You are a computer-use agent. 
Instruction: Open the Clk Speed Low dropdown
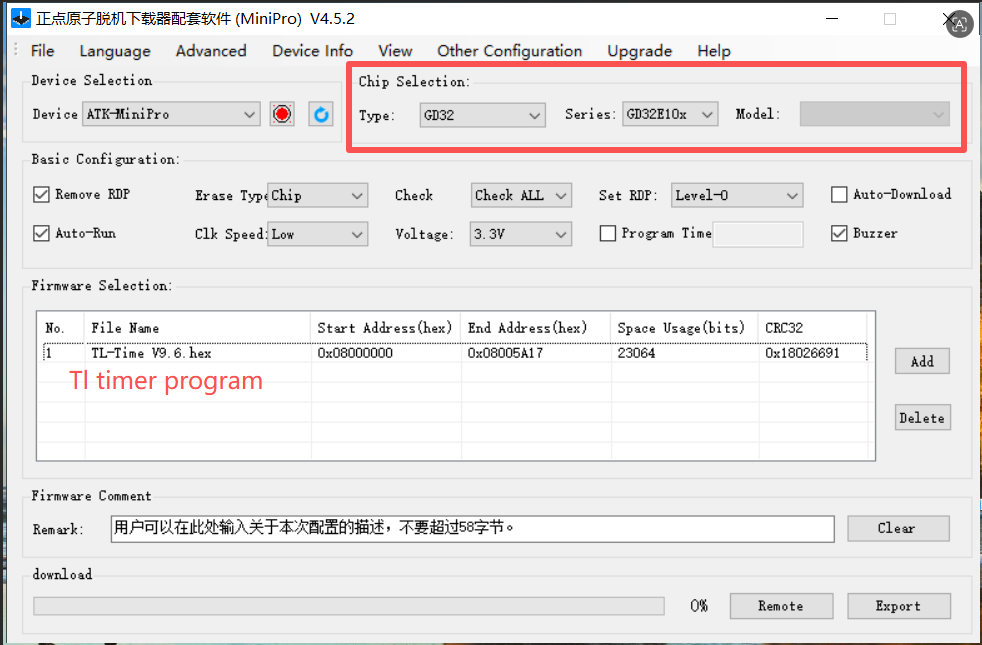(317, 234)
